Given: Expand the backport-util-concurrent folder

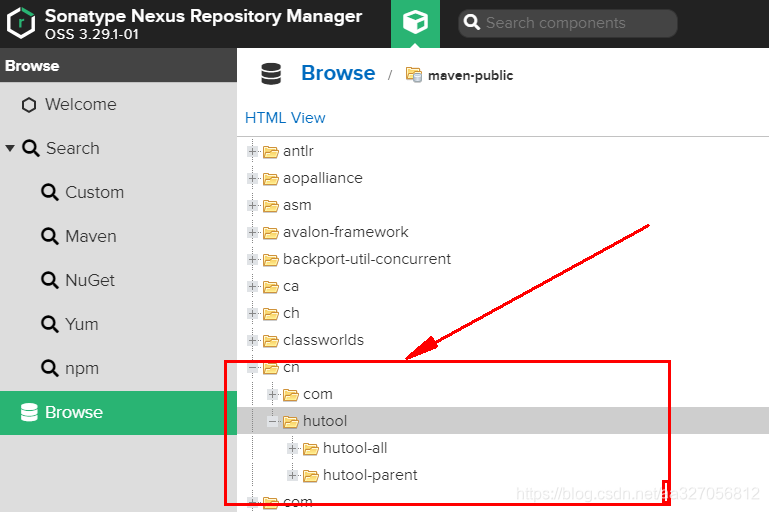Looking at the screenshot, I should [x=253, y=259].
